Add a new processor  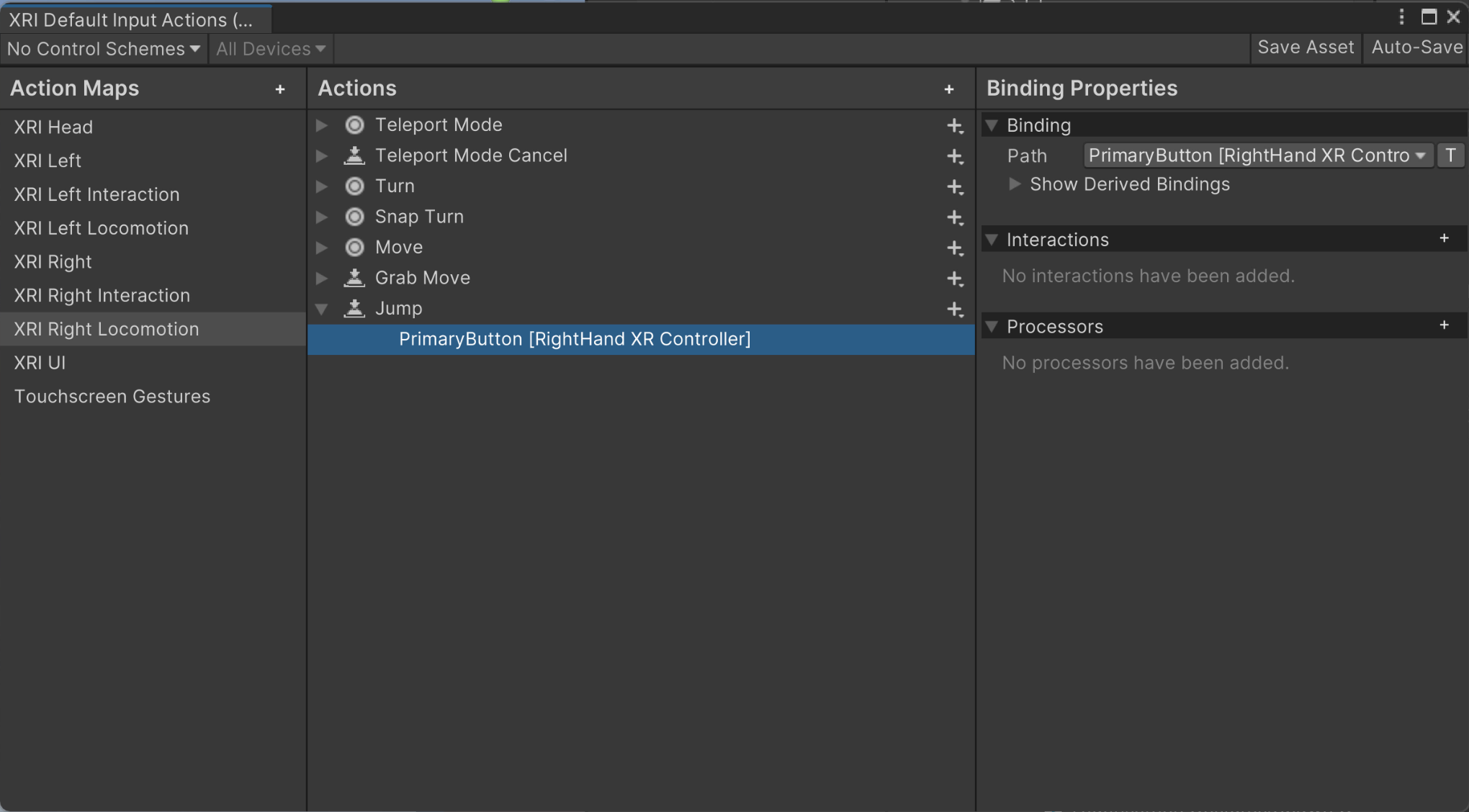[1444, 325]
